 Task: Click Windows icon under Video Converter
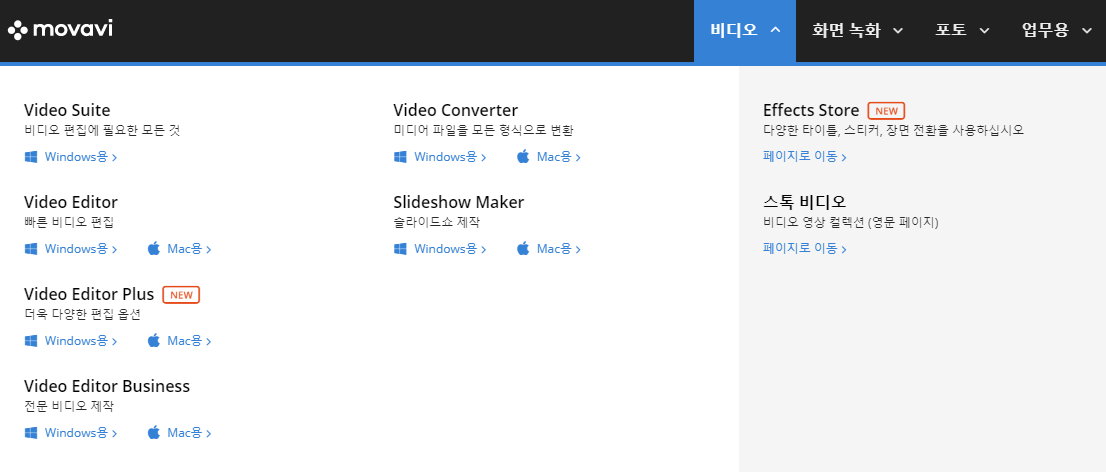click(x=401, y=157)
